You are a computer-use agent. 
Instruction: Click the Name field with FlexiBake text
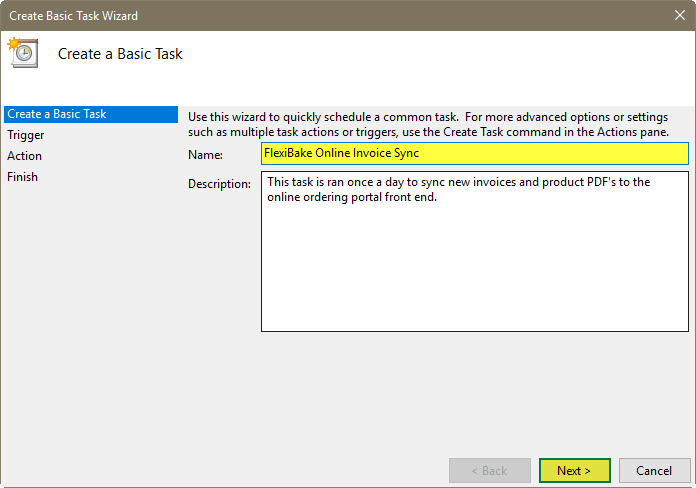(x=475, y=153)
